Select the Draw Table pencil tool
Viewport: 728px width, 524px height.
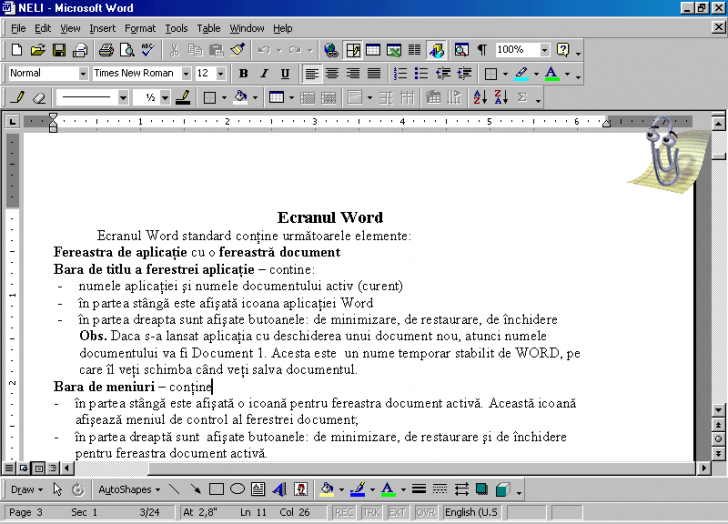[19, 97]
